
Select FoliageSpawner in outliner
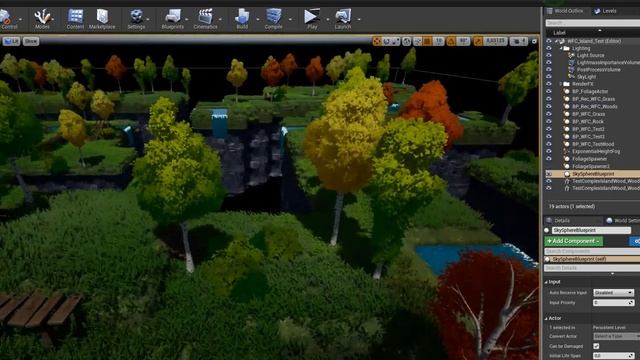(x=589, y=159)
